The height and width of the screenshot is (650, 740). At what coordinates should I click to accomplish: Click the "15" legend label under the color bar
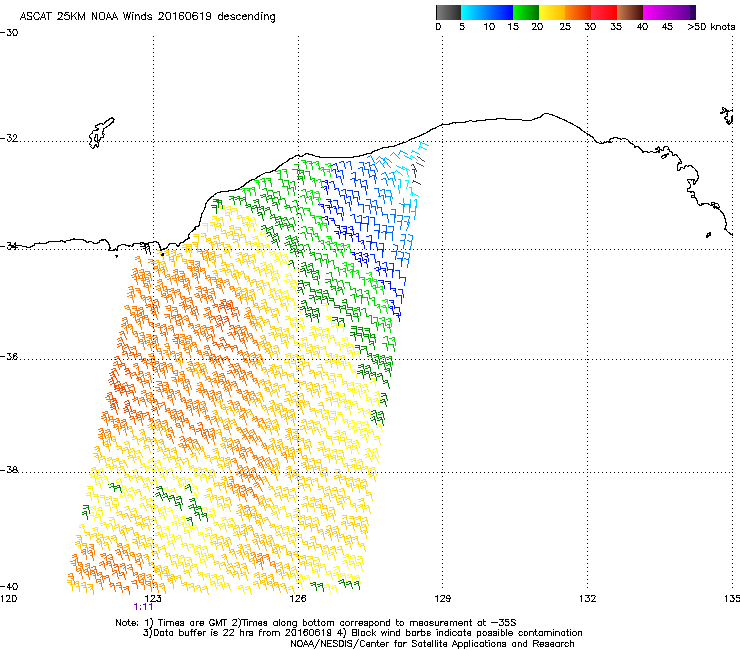(x=513, y=27)
